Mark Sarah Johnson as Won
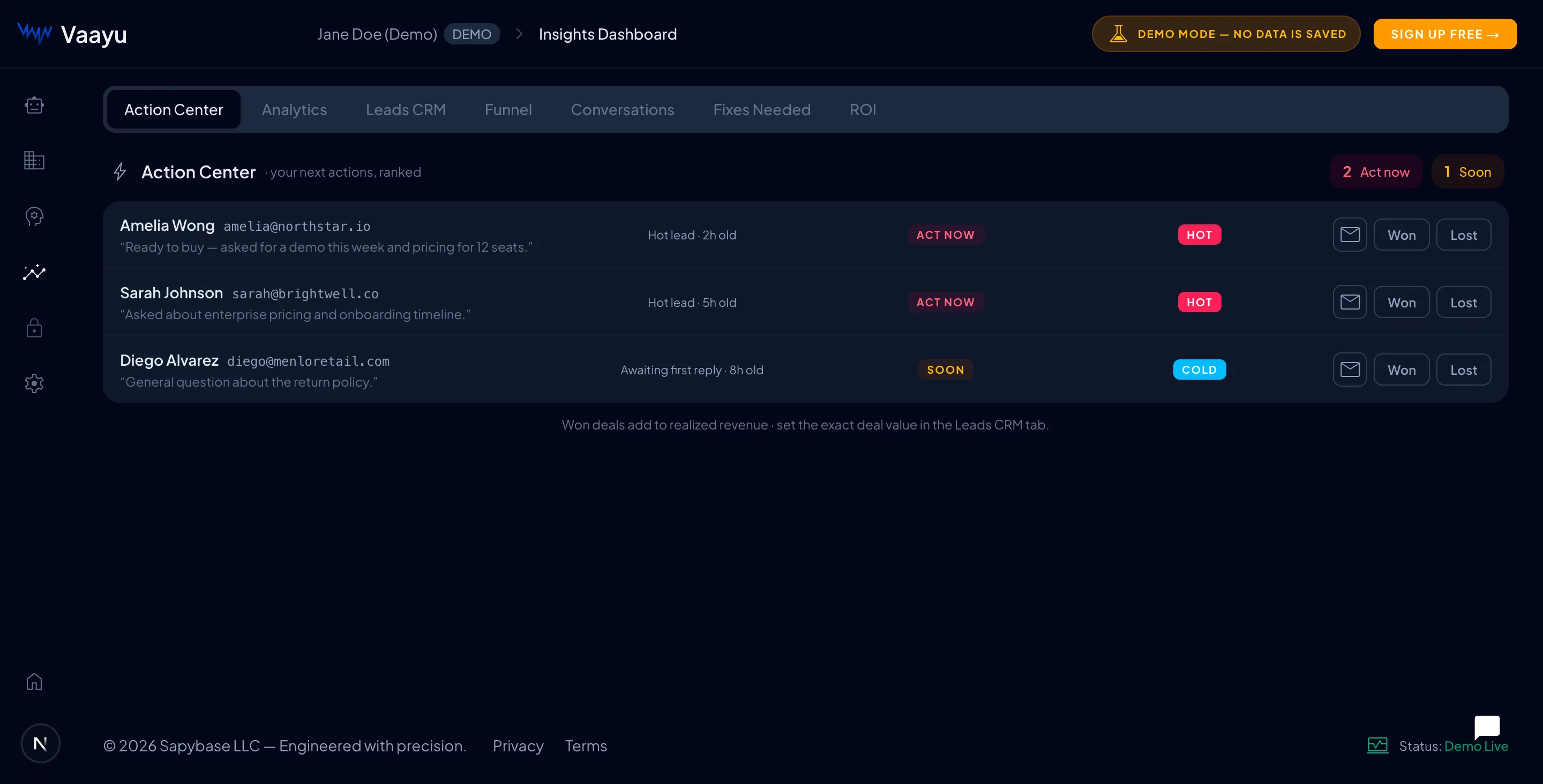The image size is (1543, 784). [x=1402, y=303]
